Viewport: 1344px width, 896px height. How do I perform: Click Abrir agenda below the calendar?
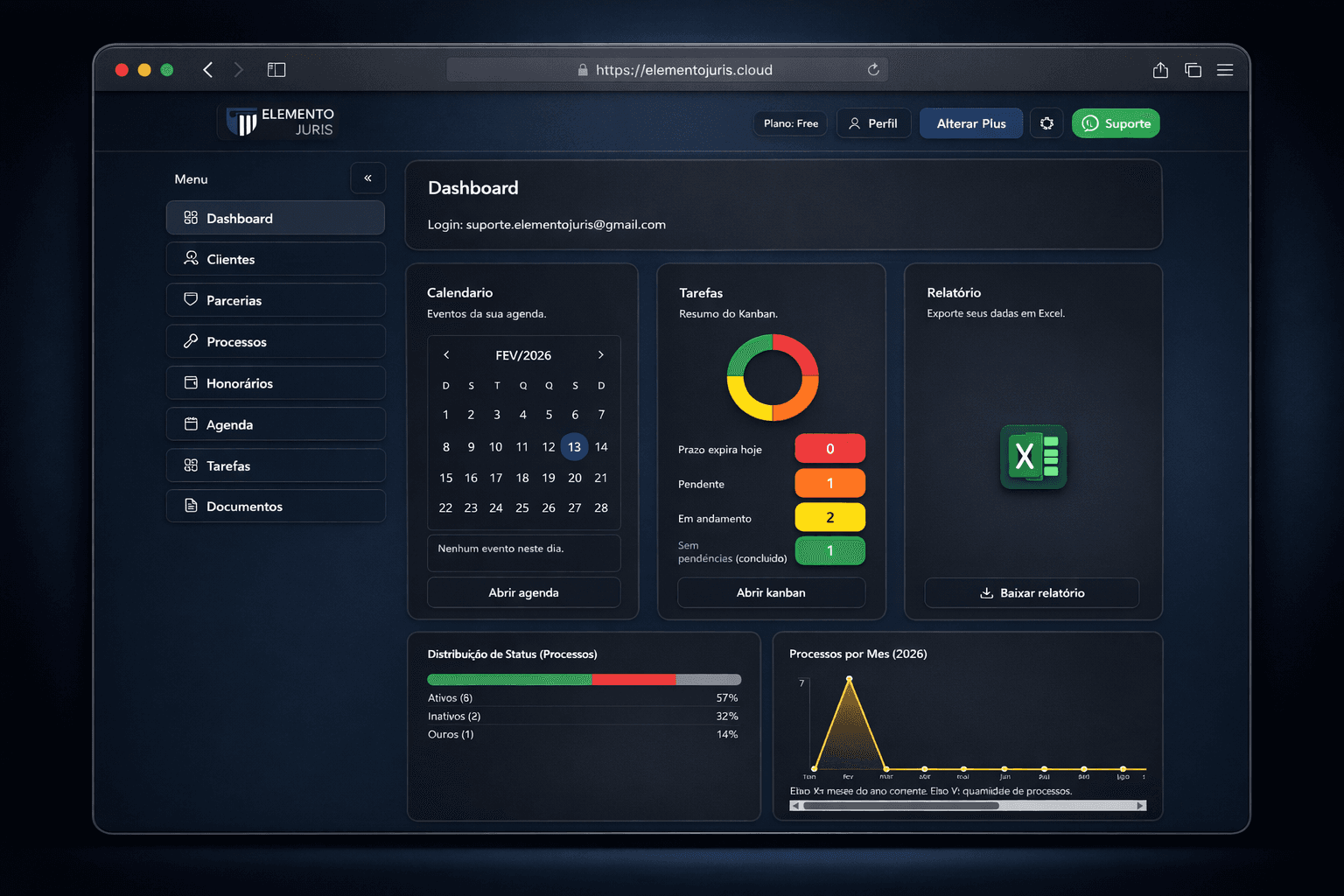[523, 592]
